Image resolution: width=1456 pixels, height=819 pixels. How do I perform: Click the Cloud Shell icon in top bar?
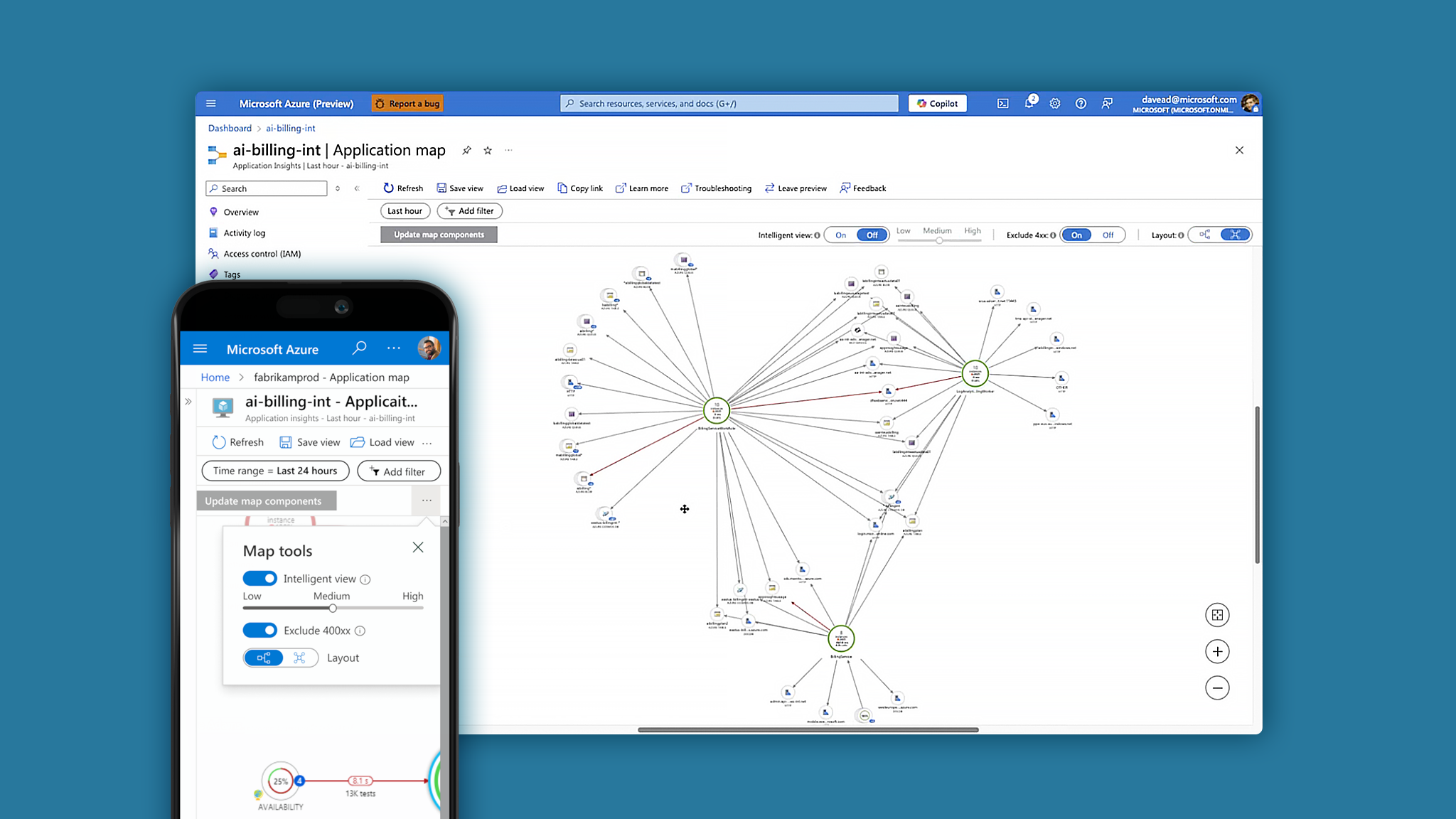click(x=1002, y=104)
